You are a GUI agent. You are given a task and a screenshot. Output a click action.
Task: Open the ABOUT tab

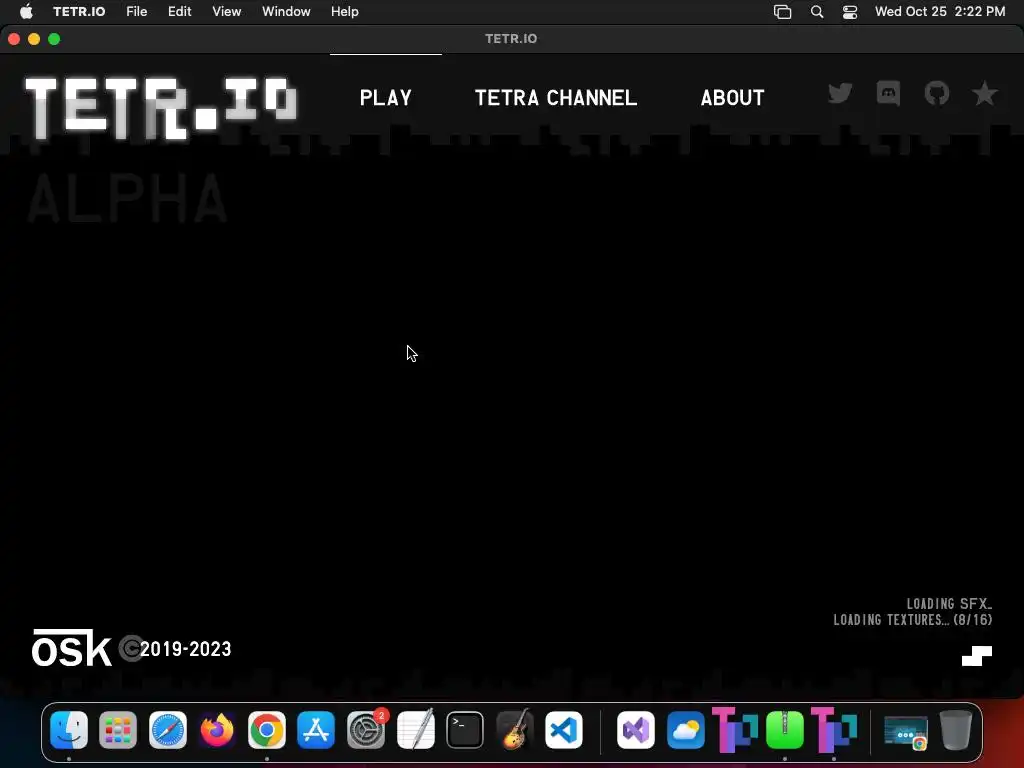click(x=732, y=98)
